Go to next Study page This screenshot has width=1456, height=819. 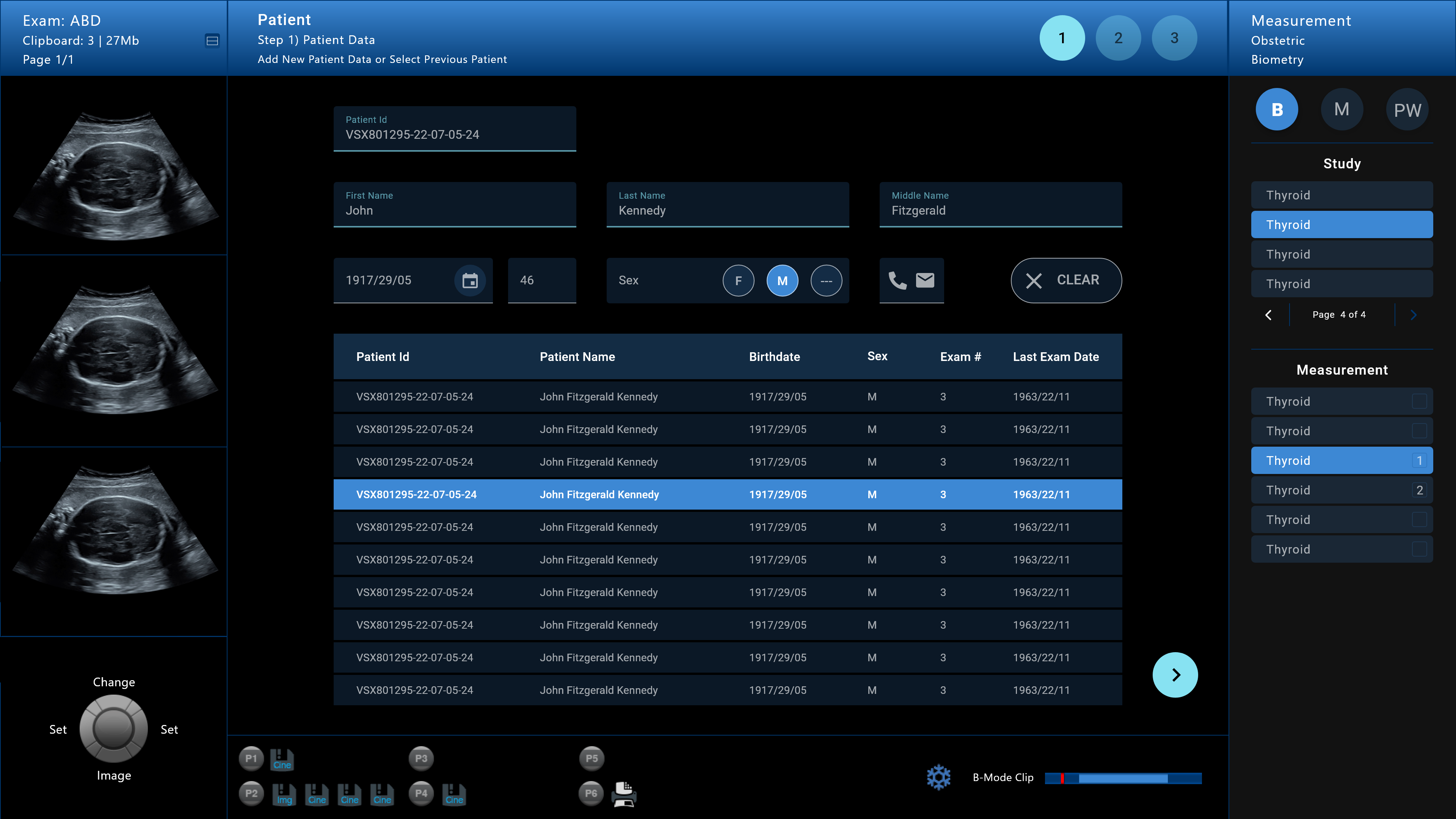tap(1414, 315)
